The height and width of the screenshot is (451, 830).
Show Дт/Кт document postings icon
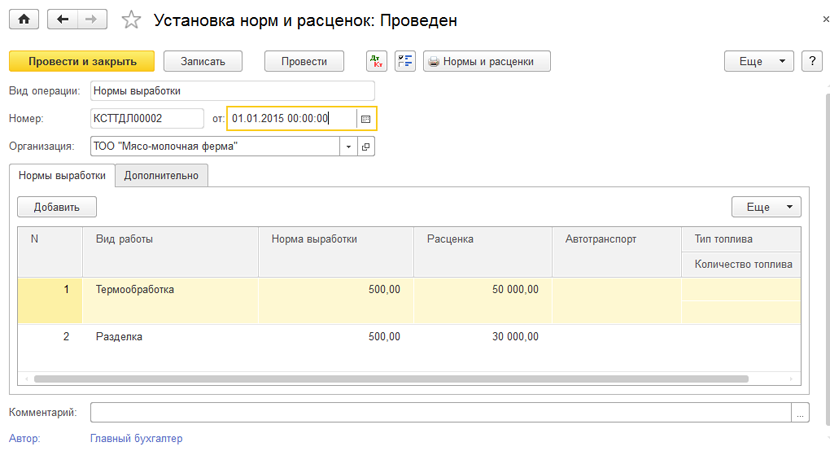pos(376,61)
